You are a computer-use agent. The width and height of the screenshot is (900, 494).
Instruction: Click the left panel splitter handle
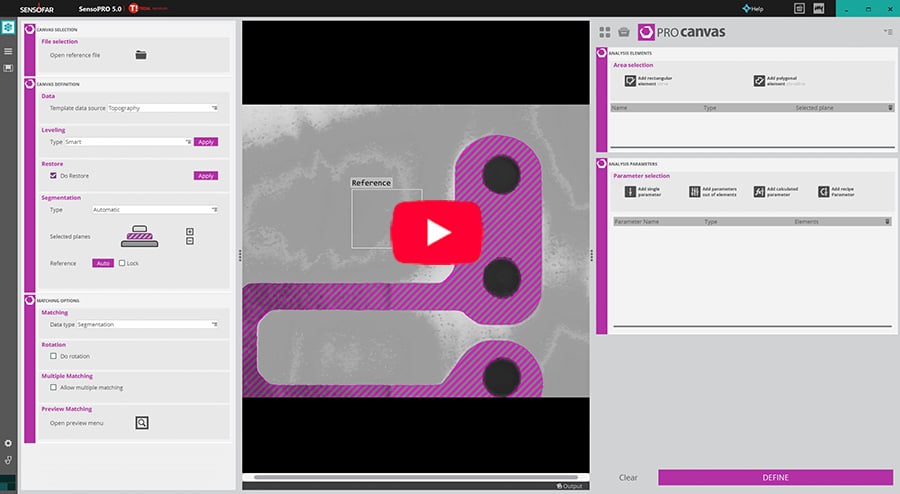239,256
